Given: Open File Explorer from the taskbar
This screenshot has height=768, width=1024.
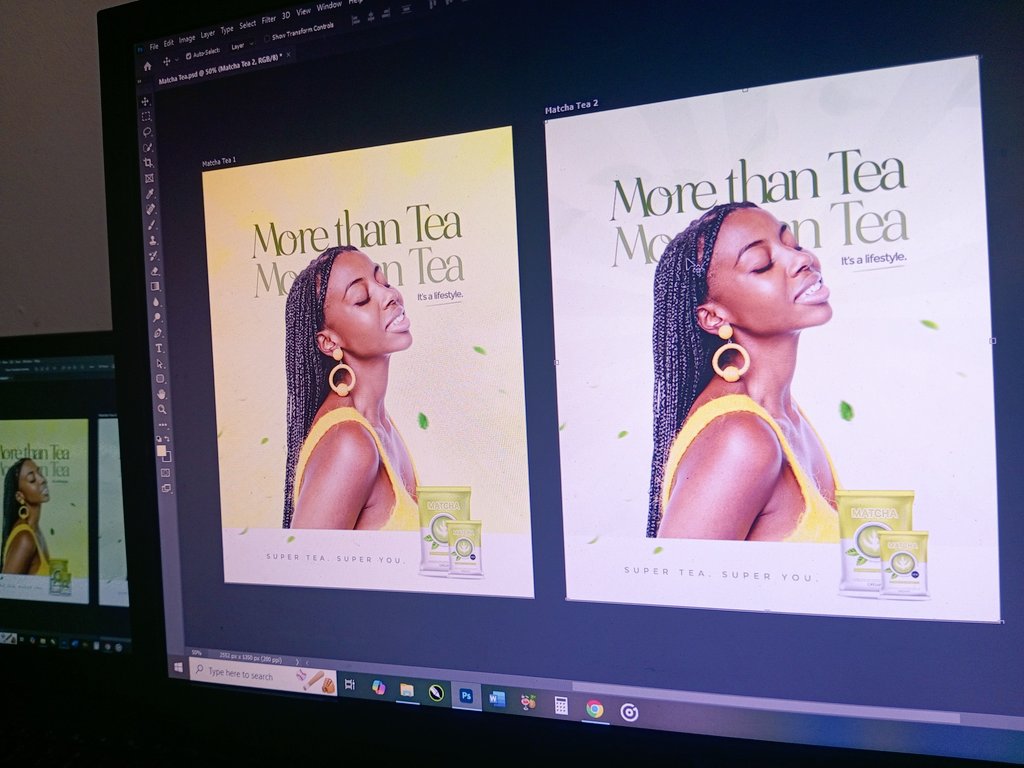Looking at the screenshot, I should click(407, 691).
